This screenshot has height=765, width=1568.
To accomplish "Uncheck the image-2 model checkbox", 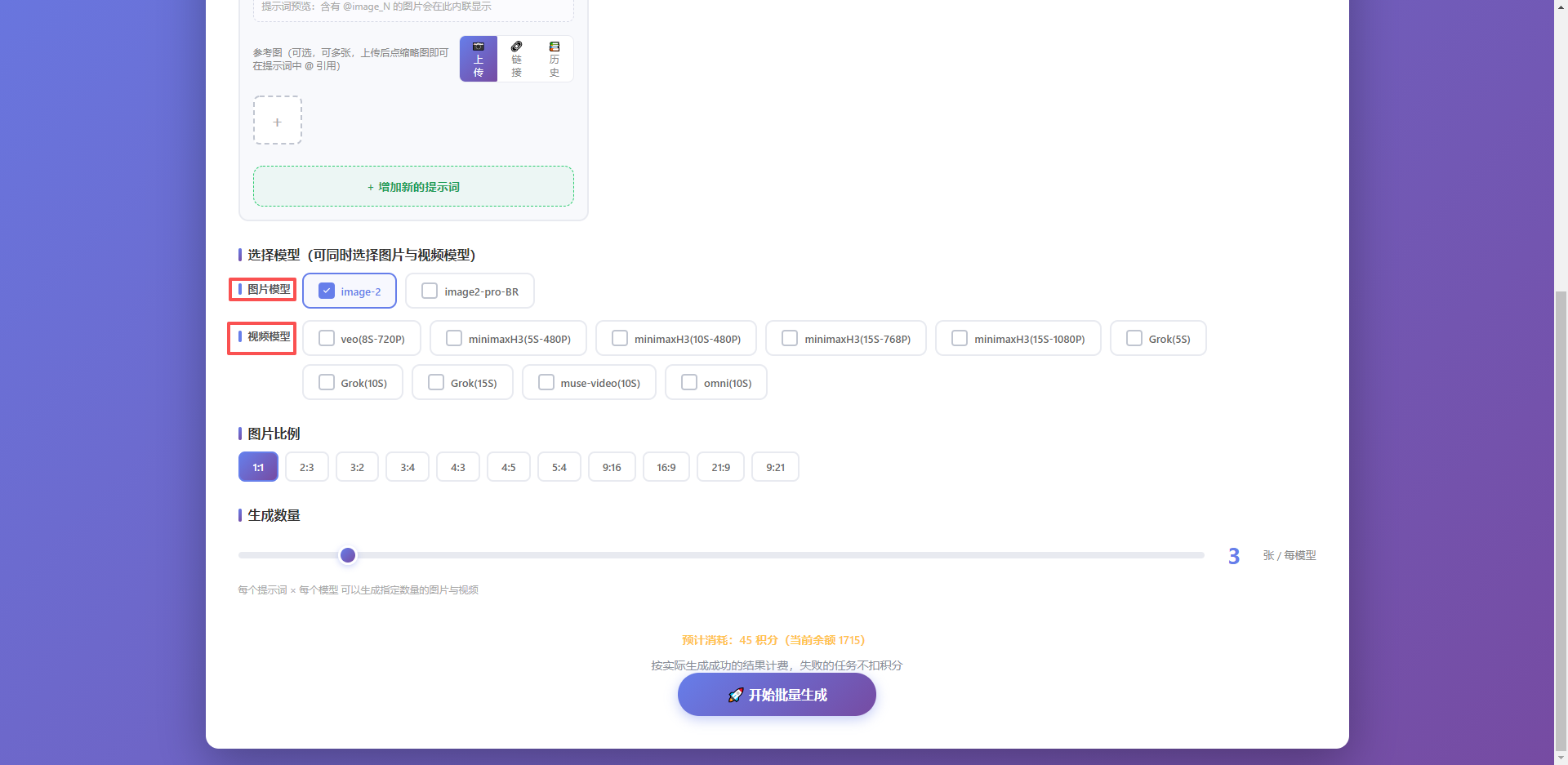I will pyautogui.click(x=327, y=291).
